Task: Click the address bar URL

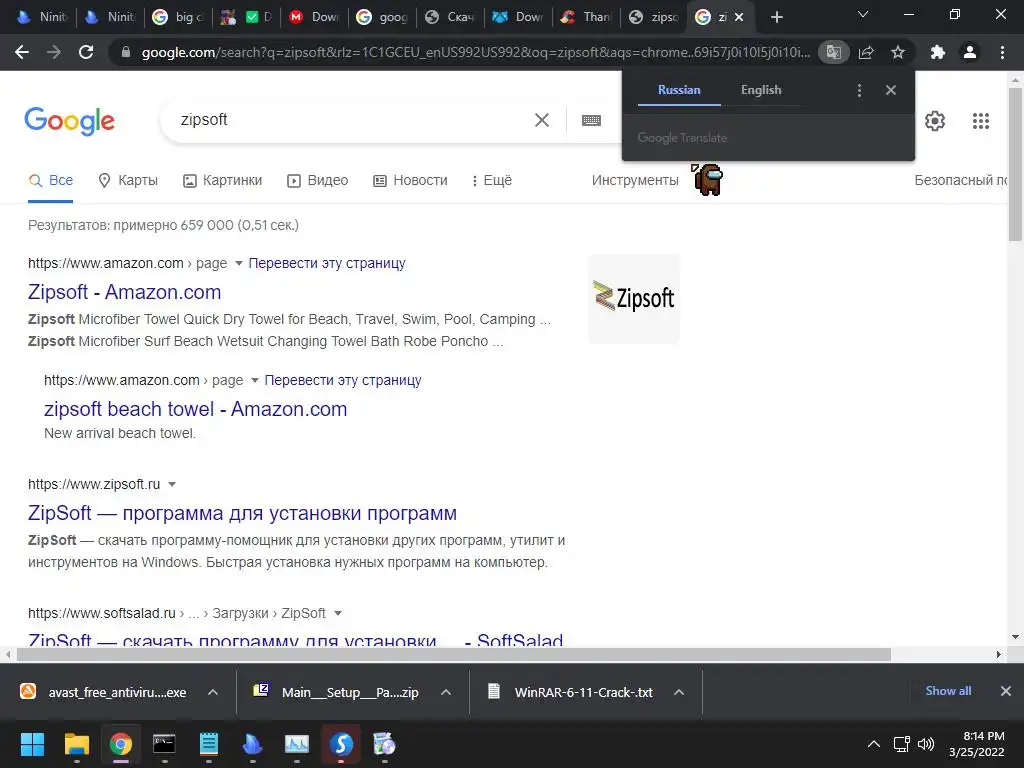Action: 475,52
